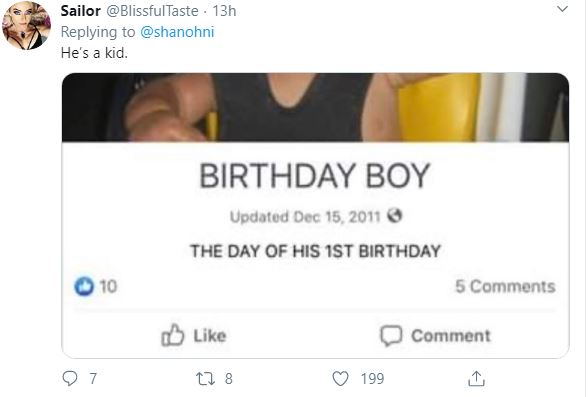The width and height of the screenshot is (588, 397).
Task: Click the BIRTHDAY BOY album title
Action: click(315, 175)
